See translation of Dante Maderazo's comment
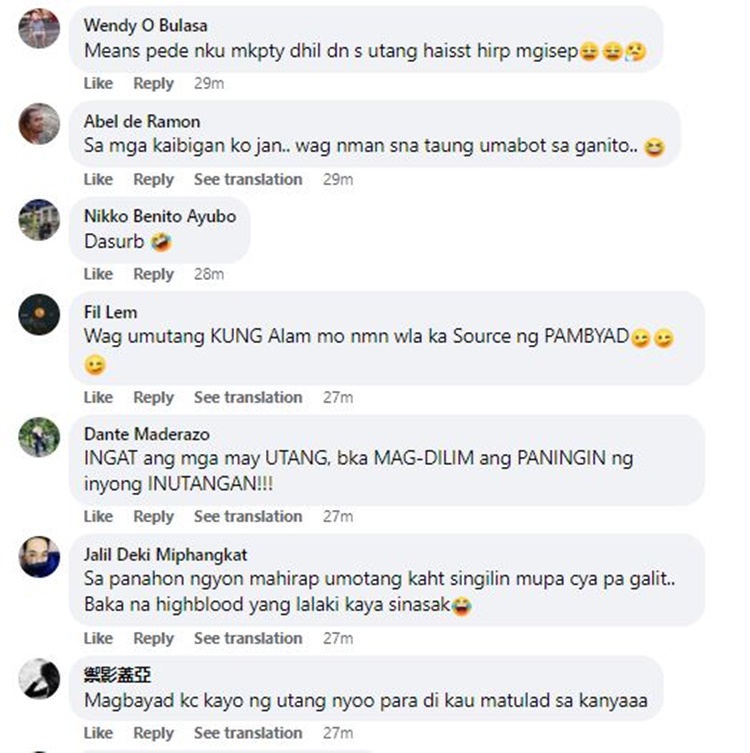The height and width of the screenshot is (753, 750). 248,516
